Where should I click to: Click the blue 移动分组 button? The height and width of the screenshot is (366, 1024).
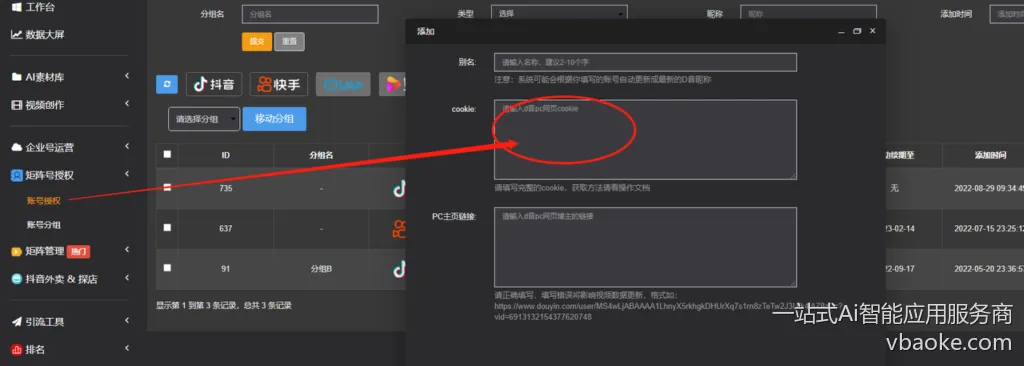pyautogui.click(x=274, y=119)
